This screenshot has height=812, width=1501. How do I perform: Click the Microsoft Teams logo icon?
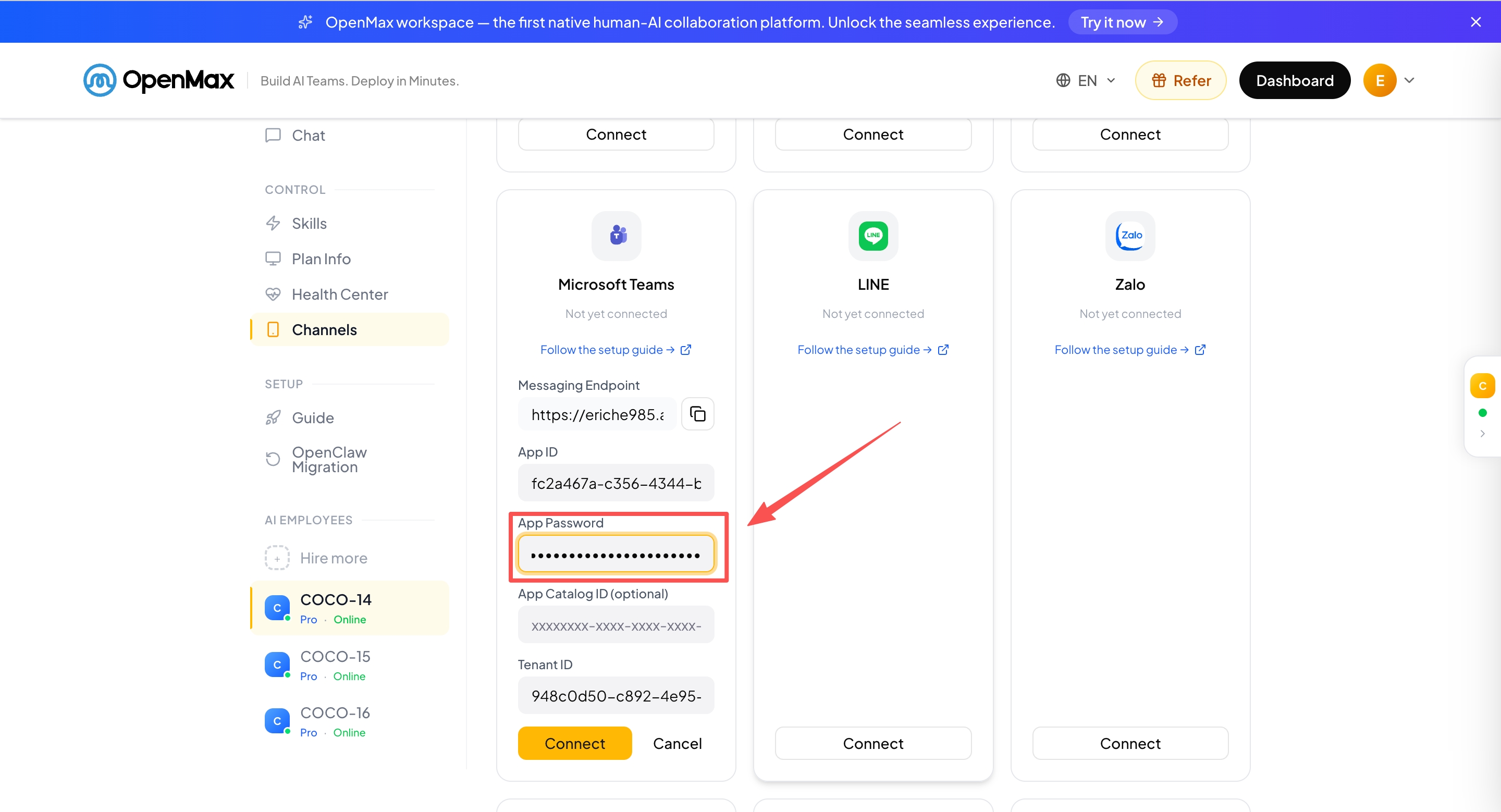(616, 236)
